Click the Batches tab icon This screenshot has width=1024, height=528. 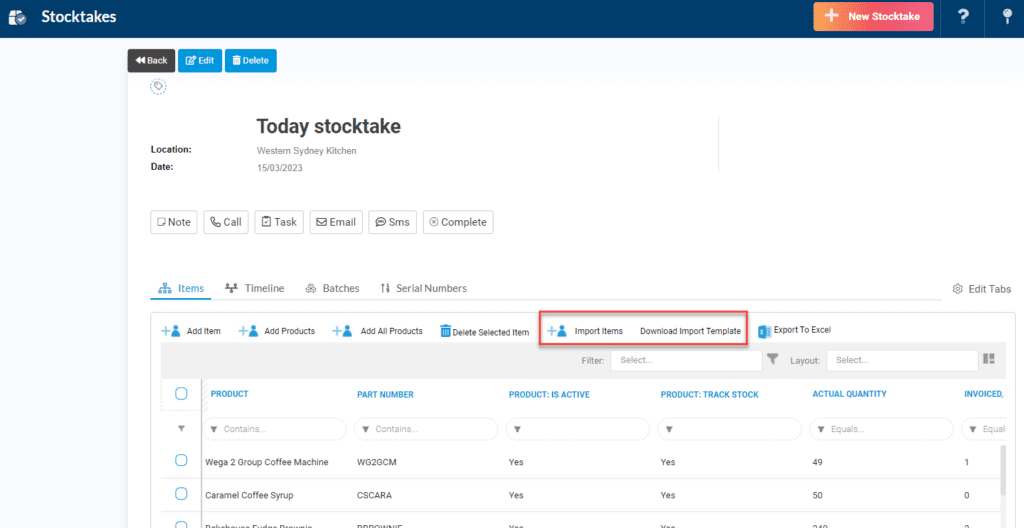pyautogui.click(x=311, y=288)
